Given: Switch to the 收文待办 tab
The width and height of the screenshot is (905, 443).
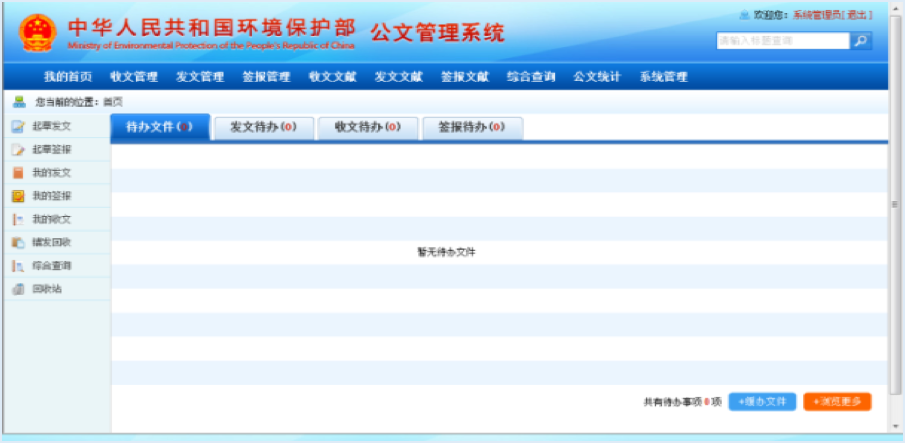Looking at the screenshot, I should click(x=368, y=128).
